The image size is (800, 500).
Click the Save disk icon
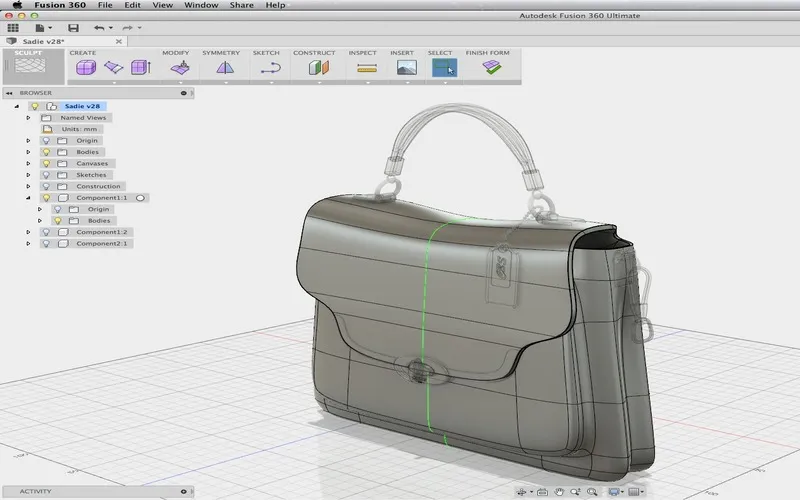tap(73, 28)
